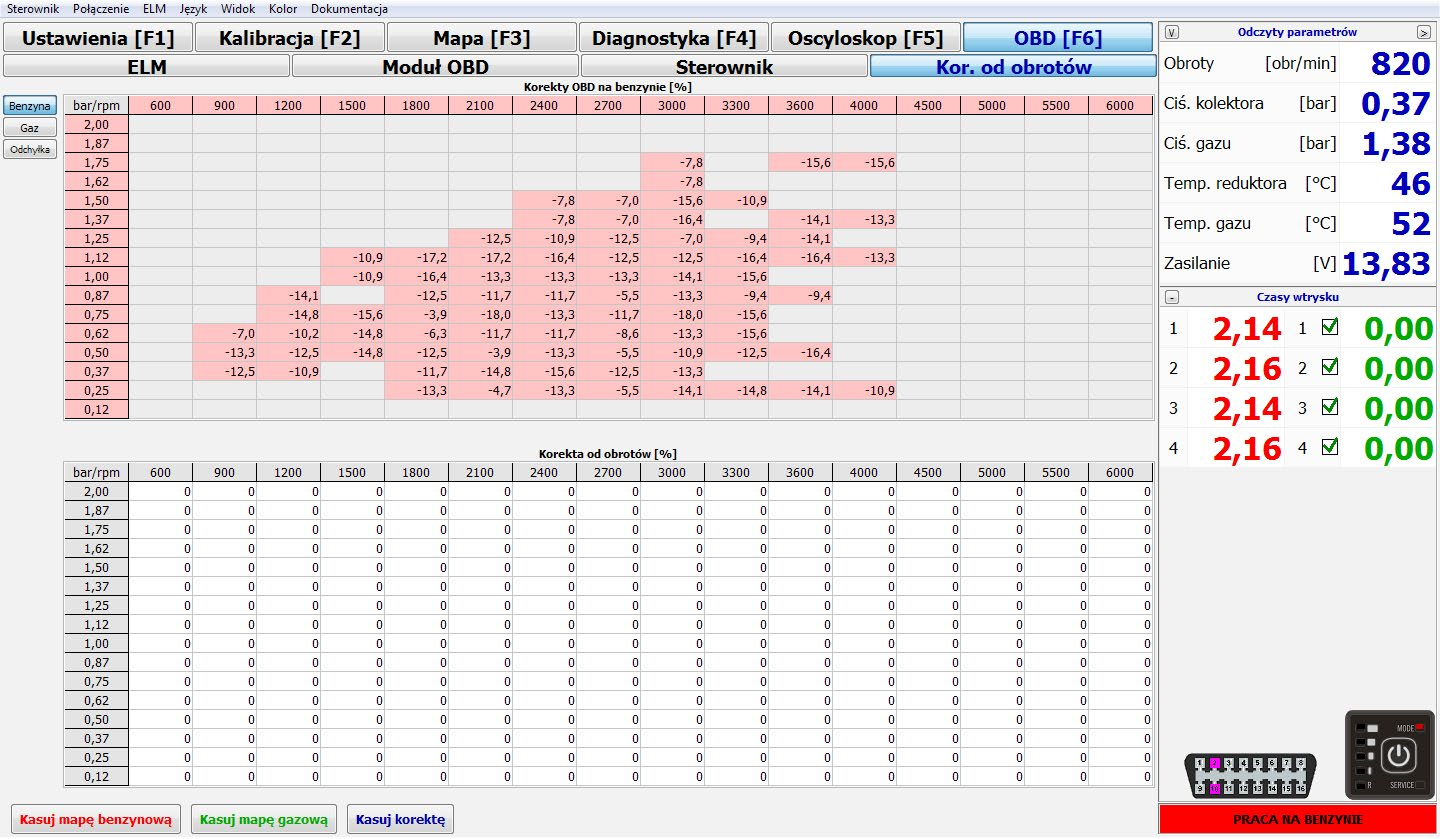Click pin 2 on the OBD connector
Viewport: 1440px width, 839px height.
1214,763
